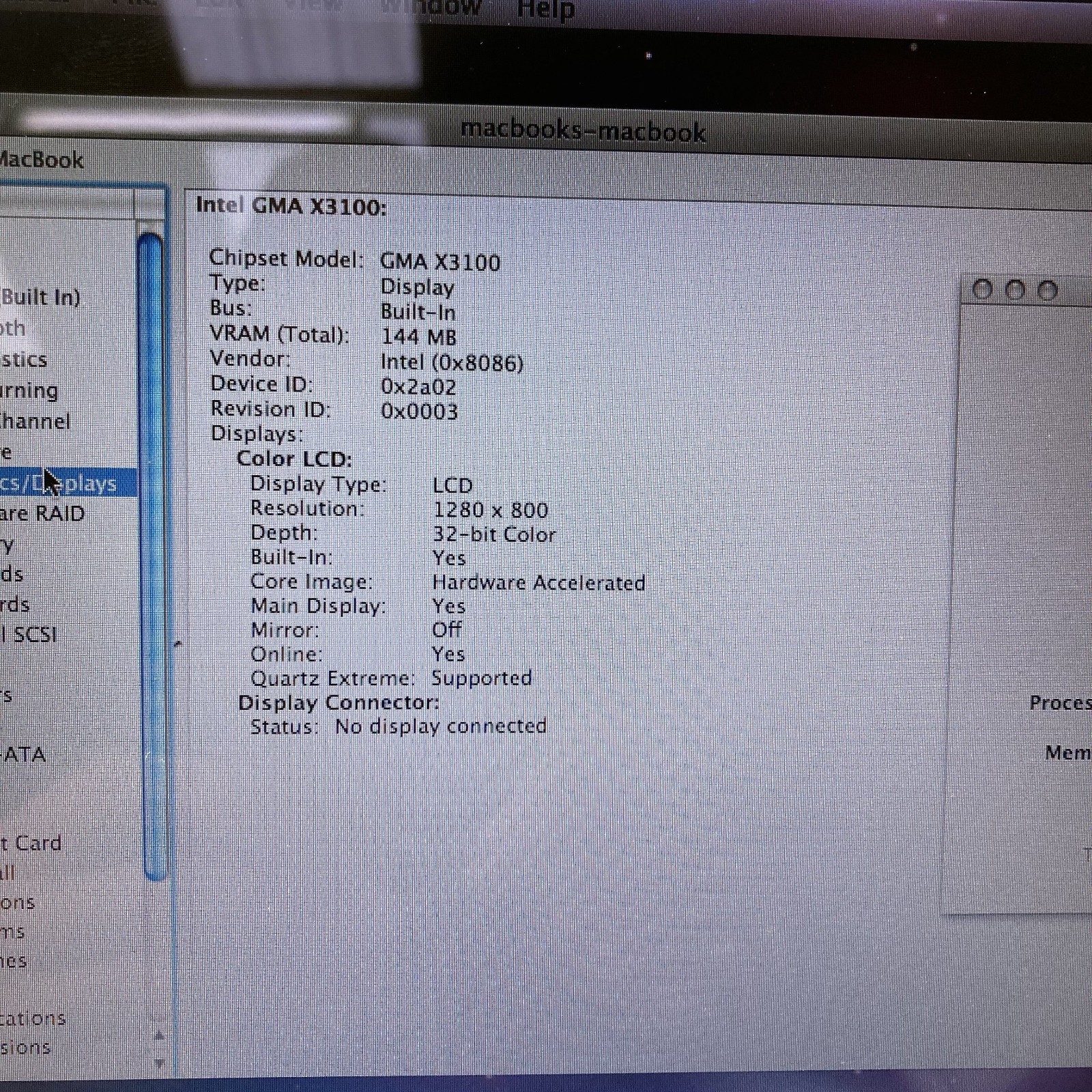Click the blue sidebar scrollbar thumb

pyautogui.click(x=152, y=556)
